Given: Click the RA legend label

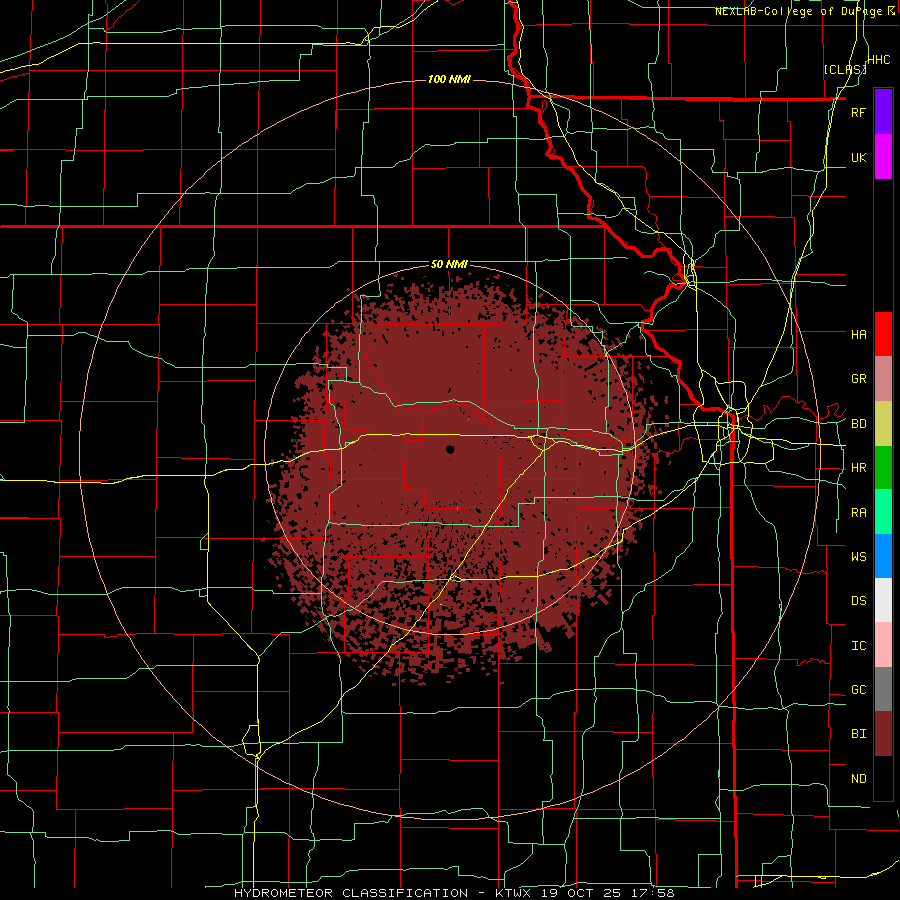Looking at the screenshot, I should click(858, 513).
